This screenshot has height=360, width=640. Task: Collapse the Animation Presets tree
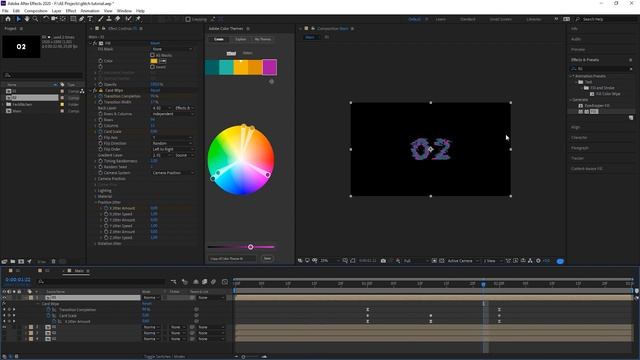point(571,76)
